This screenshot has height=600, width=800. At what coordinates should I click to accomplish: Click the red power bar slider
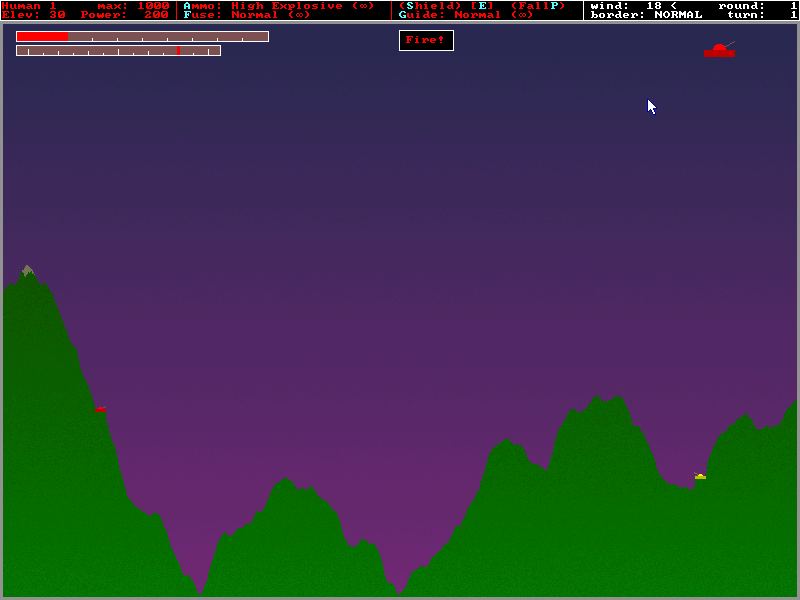click(x=142, y=36)
